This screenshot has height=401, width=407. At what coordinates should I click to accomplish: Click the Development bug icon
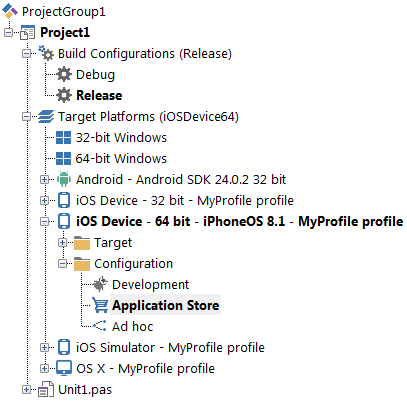point(100,284)
